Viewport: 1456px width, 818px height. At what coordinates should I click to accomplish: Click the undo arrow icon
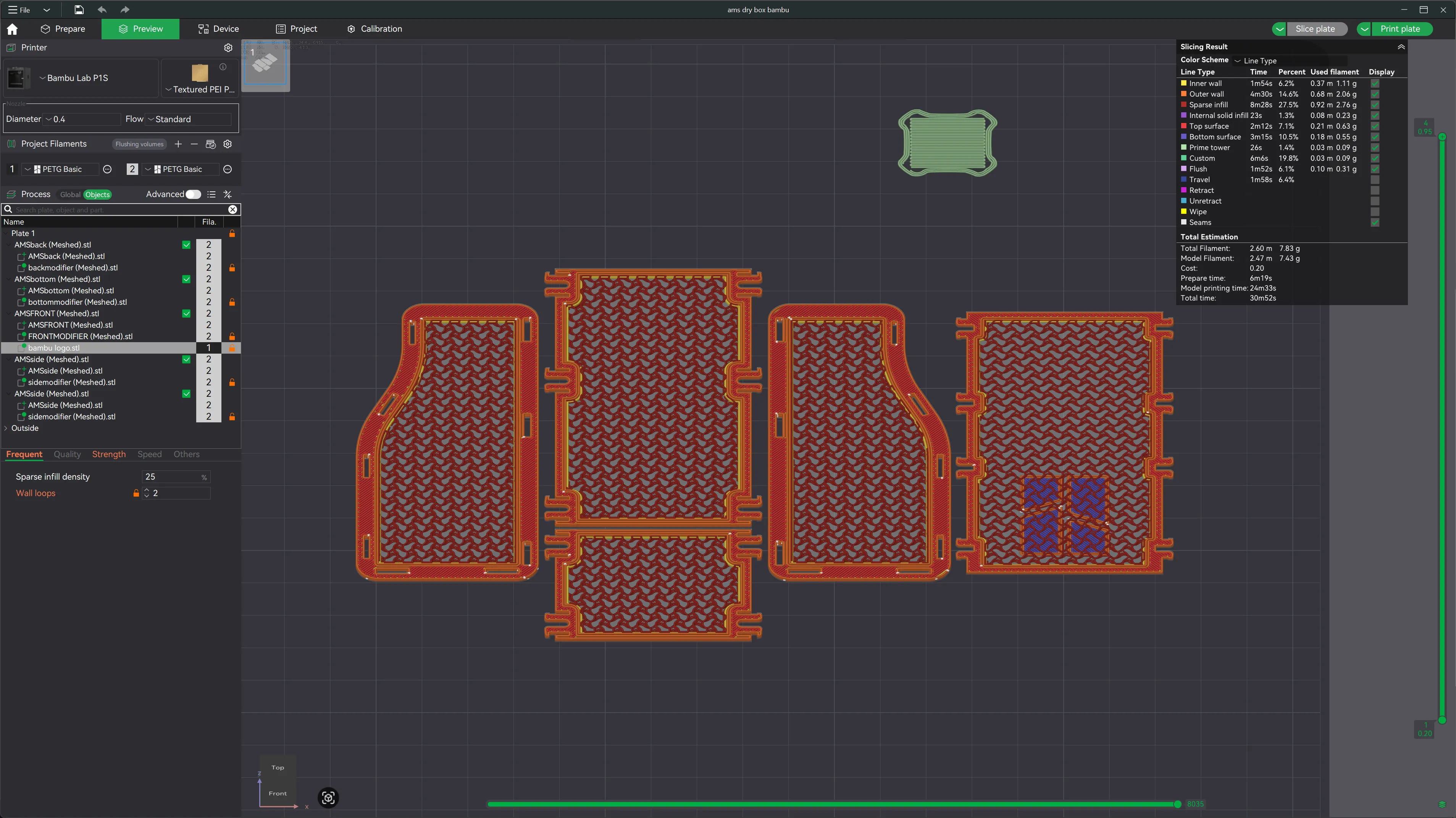[x=102, y=10]
